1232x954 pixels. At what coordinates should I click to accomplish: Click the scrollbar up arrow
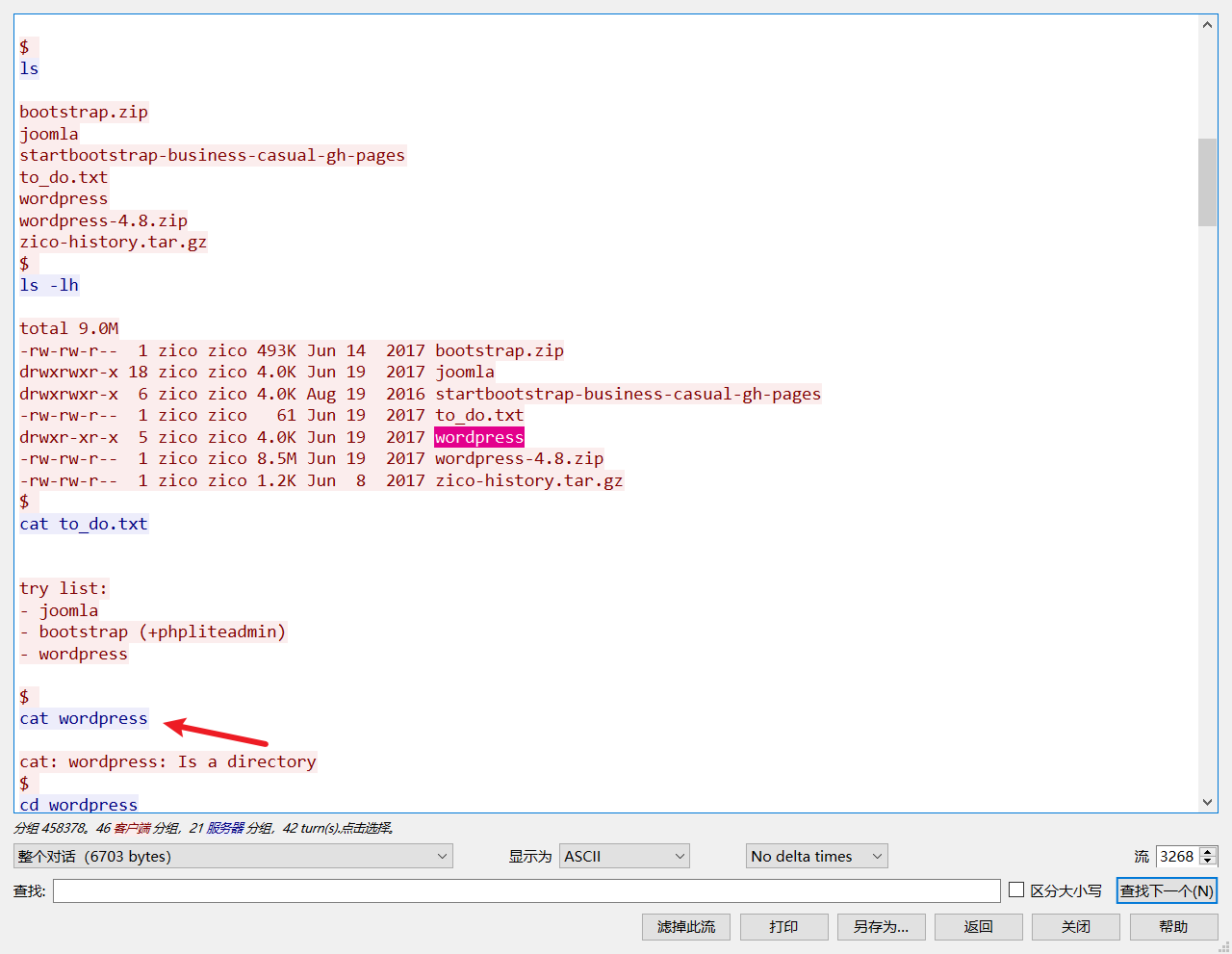tap(1207, 25)
